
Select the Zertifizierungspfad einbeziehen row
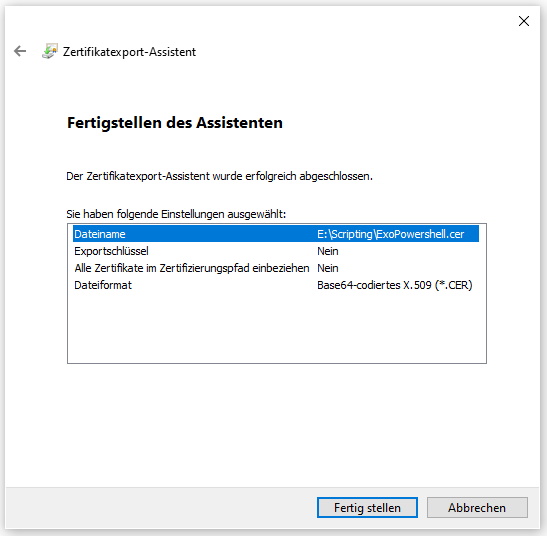276,268
